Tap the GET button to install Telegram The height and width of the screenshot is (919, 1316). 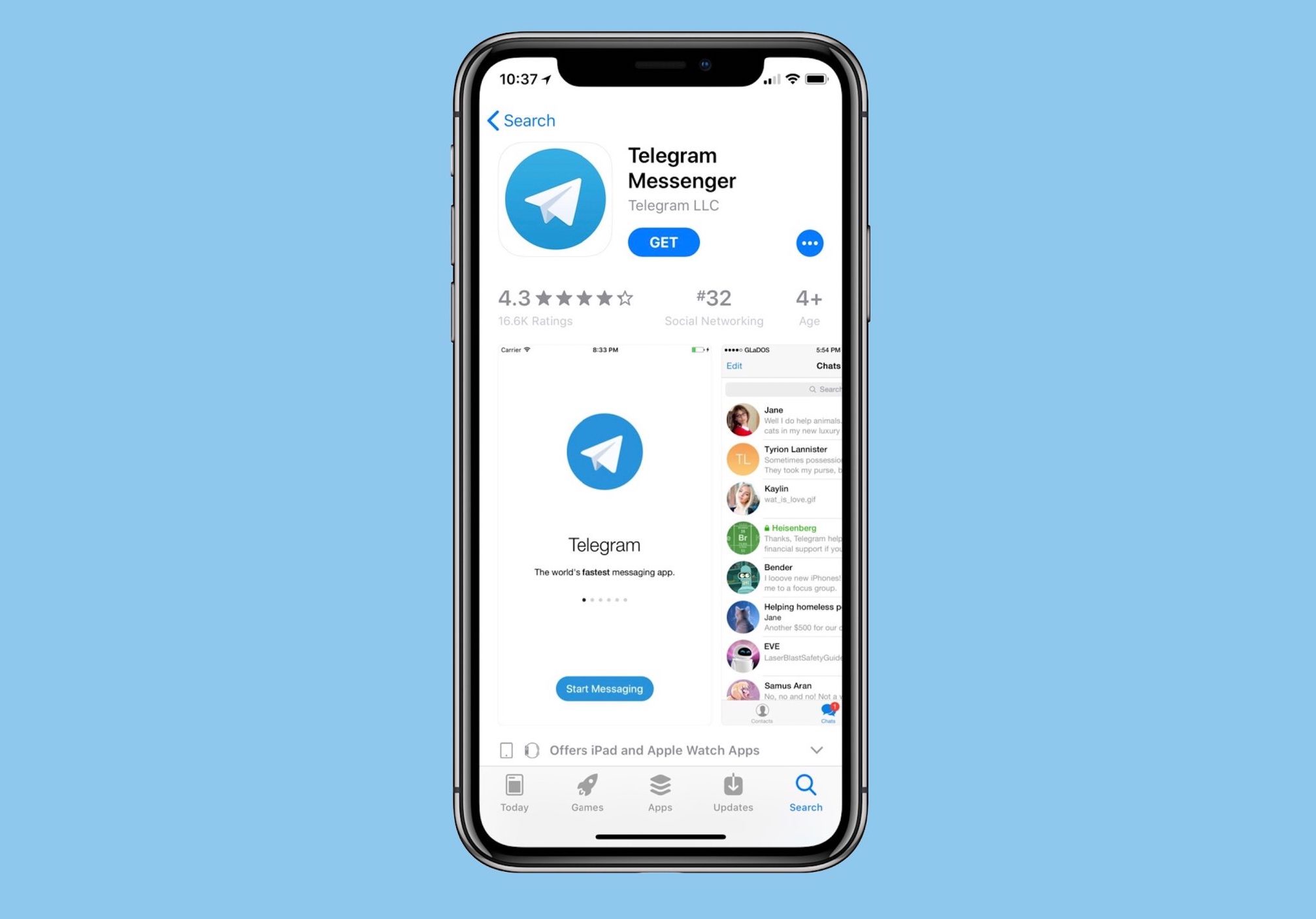tap(663, 242)
